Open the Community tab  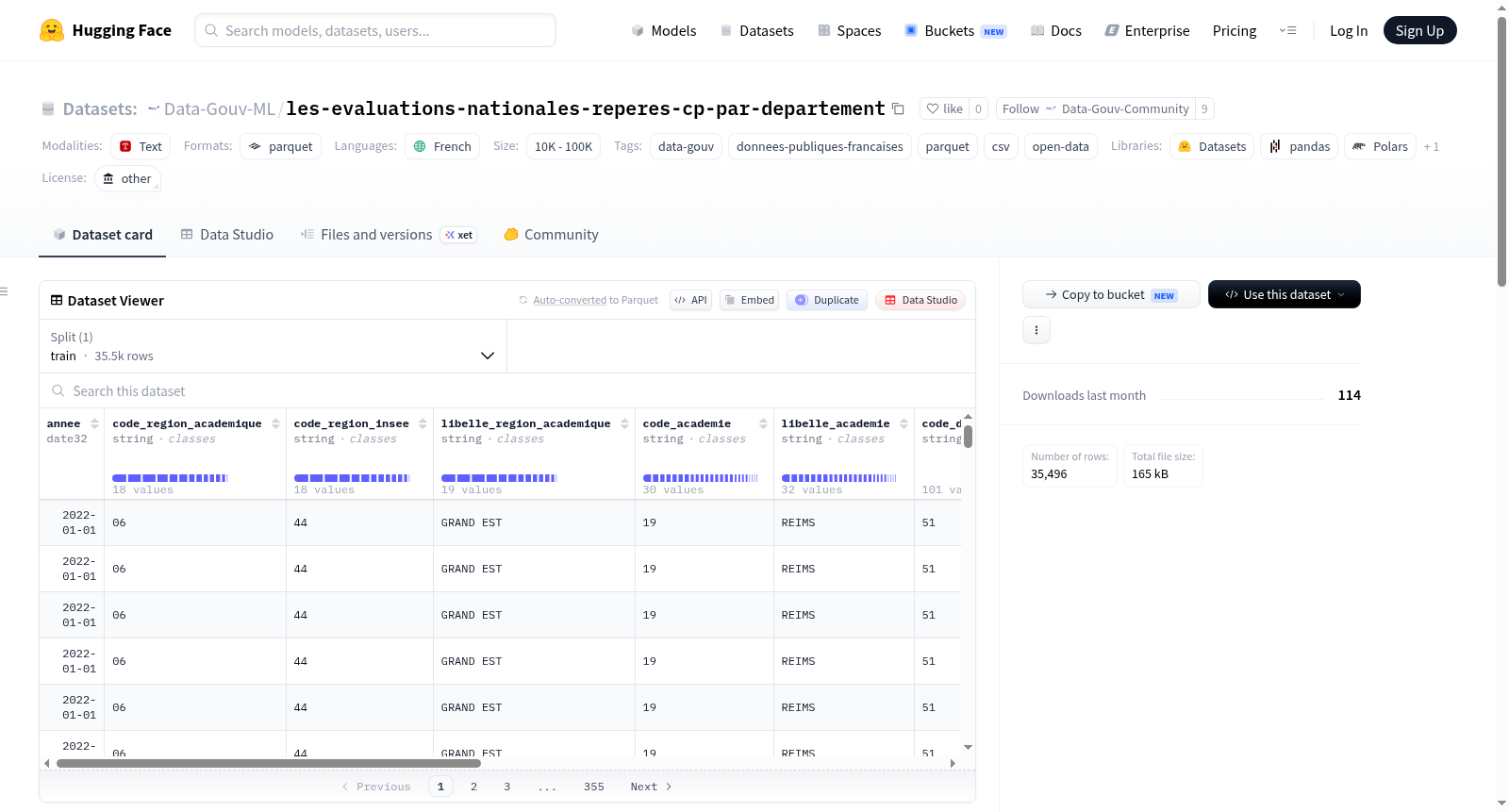551,235
